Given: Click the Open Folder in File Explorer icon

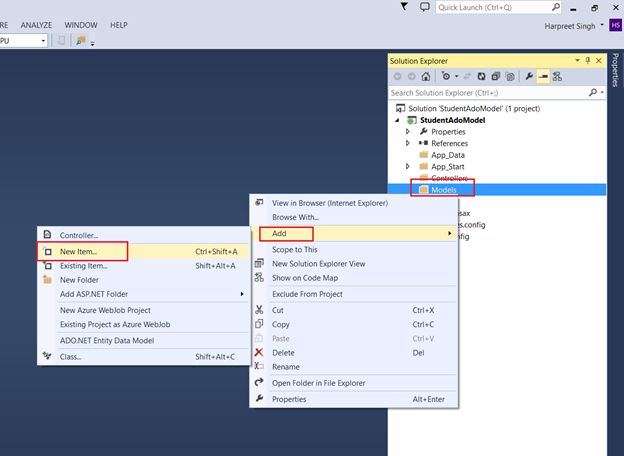Looking at the screenshot, I should click(259, 382).
